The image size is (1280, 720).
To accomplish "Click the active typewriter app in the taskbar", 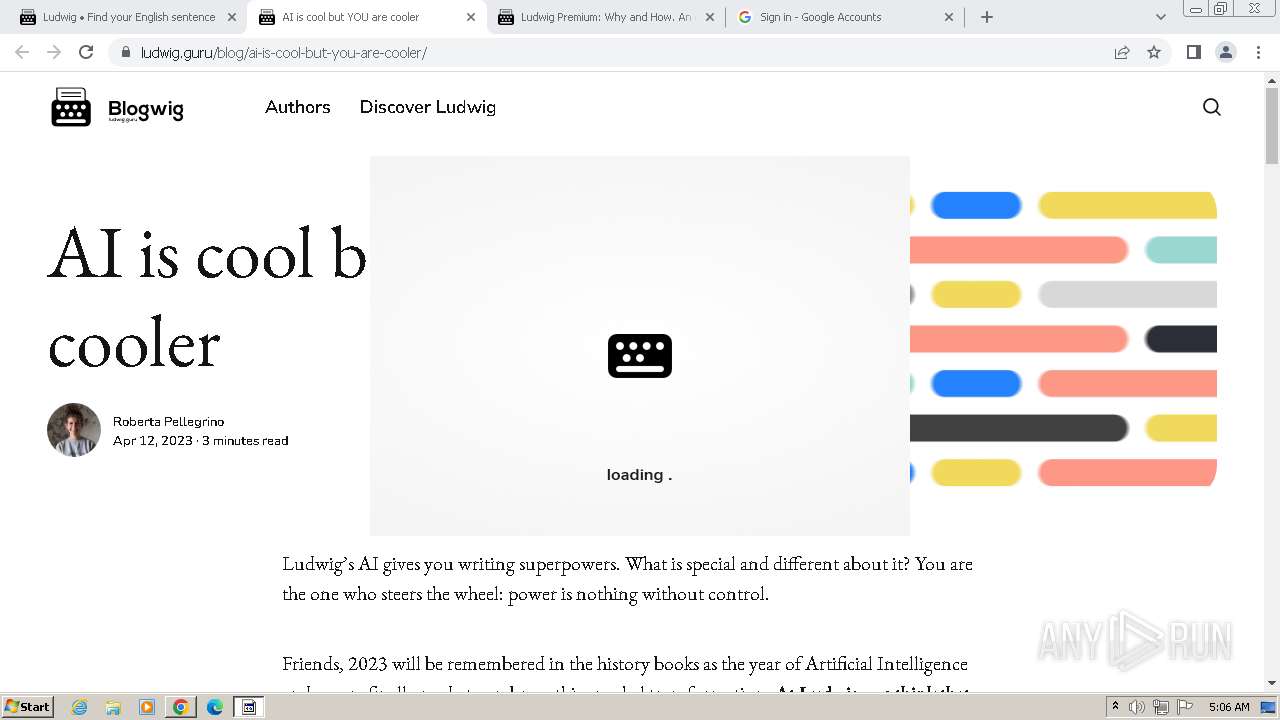I will pyautogui.click(x=249, y=707).
